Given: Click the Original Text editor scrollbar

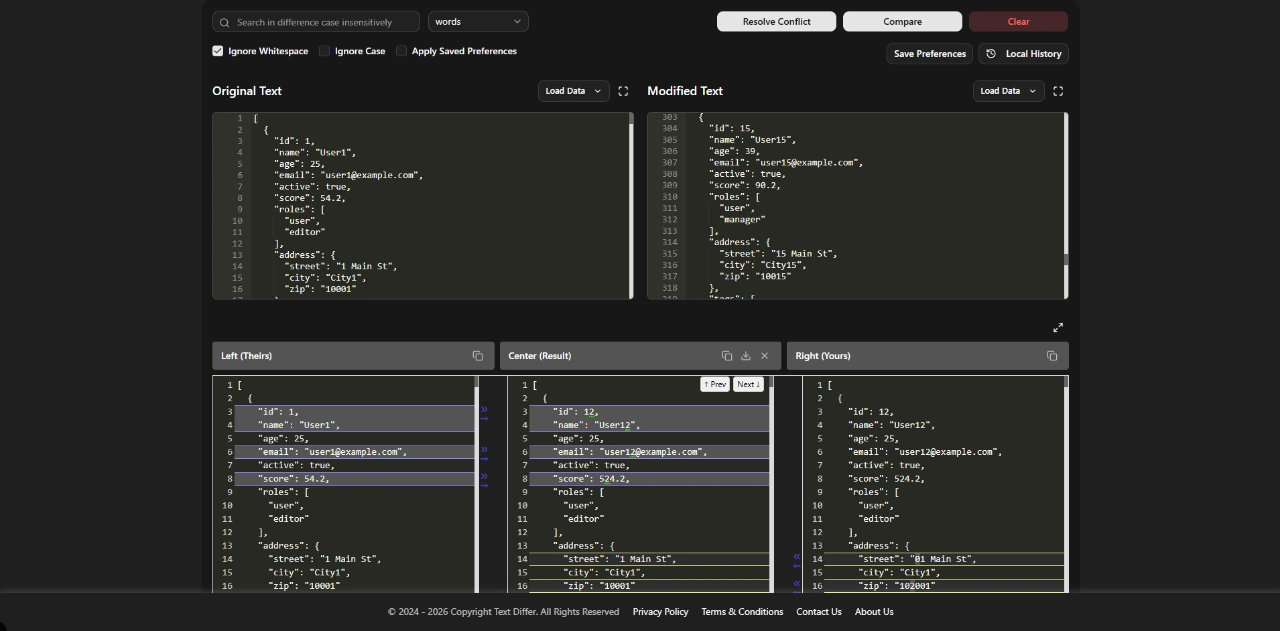Looking at the screenshot, I should [x=631, y=205].
